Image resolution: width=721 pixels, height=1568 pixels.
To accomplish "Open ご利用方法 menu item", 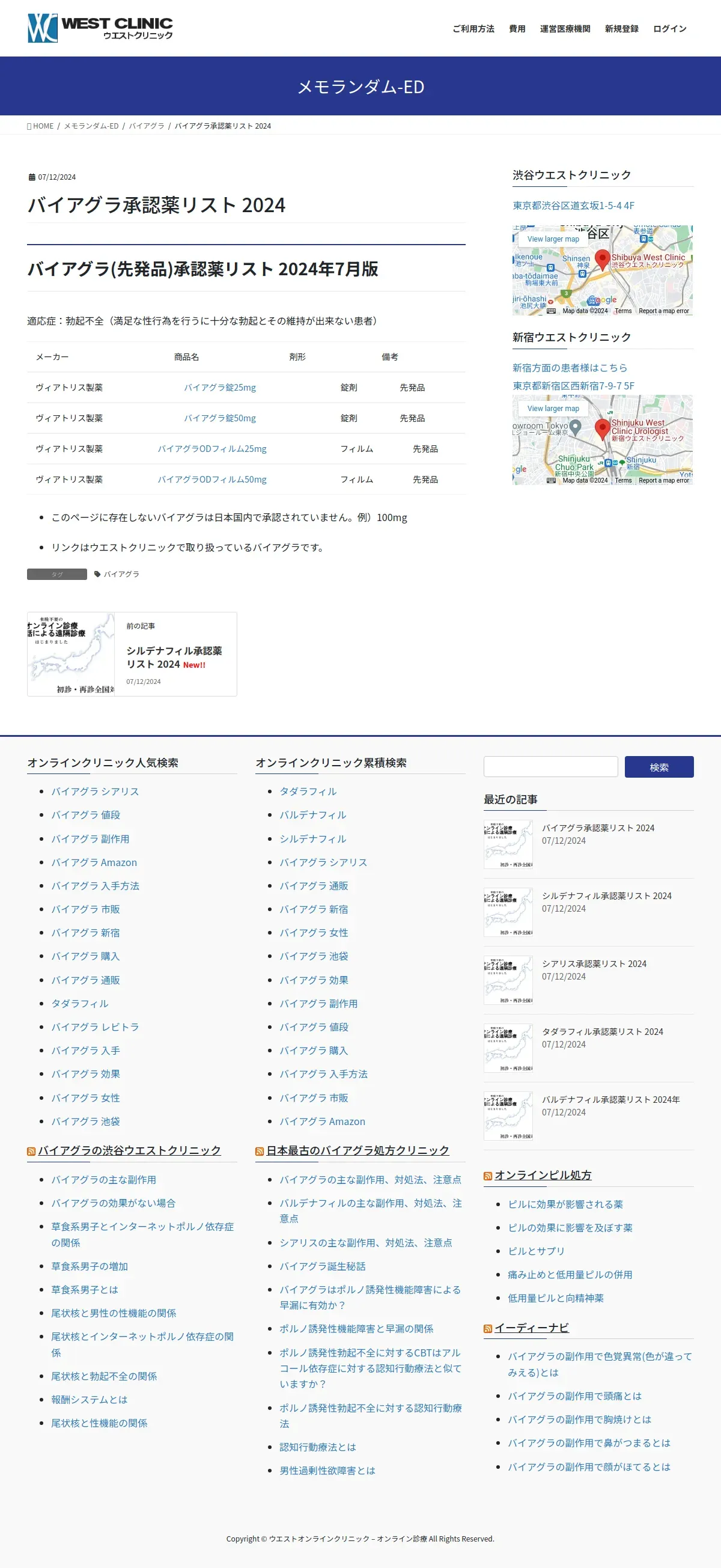I will tap(473, 29).
